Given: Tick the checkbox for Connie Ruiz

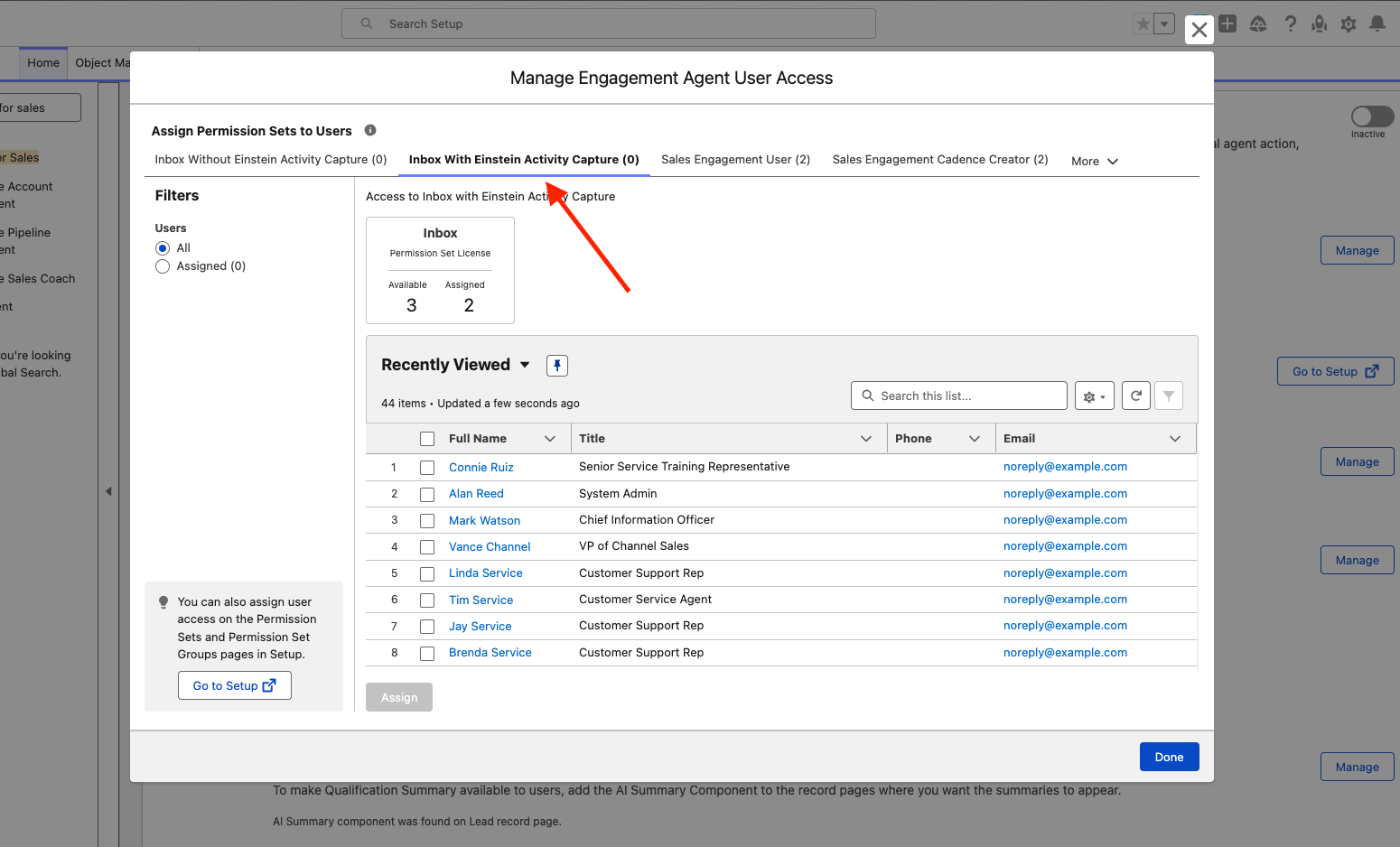Looking at the screenshot, I should click(x=427, y=468).
